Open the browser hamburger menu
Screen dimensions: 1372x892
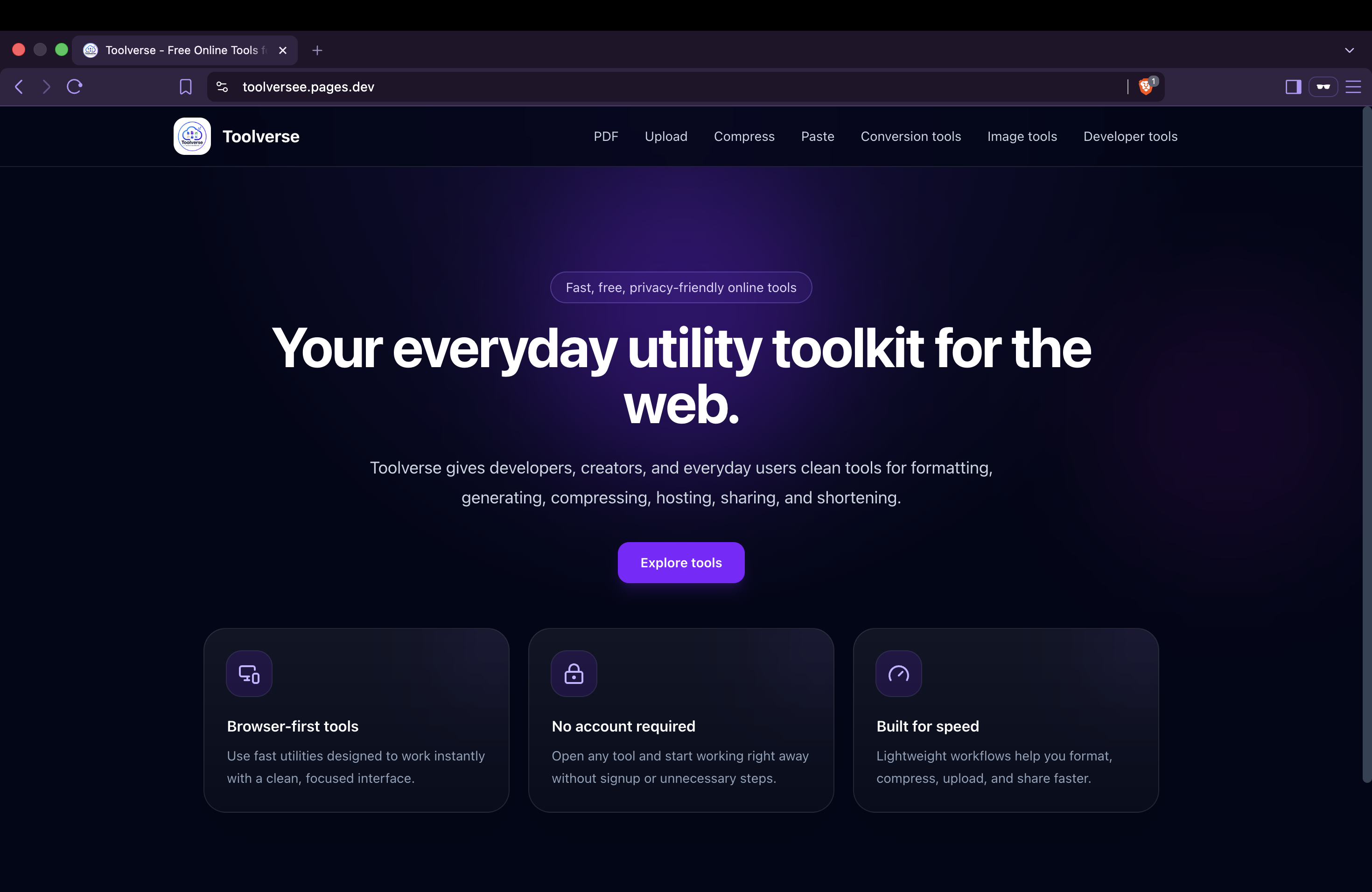1353,87
